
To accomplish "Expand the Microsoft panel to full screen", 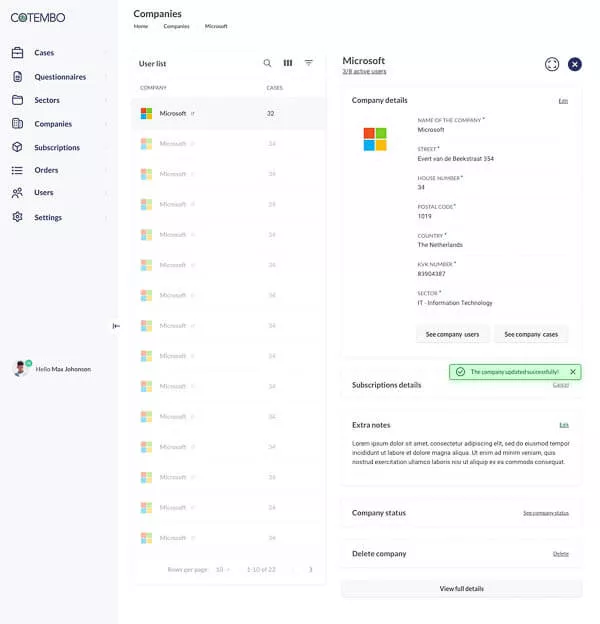I will [x=552, y=64].
